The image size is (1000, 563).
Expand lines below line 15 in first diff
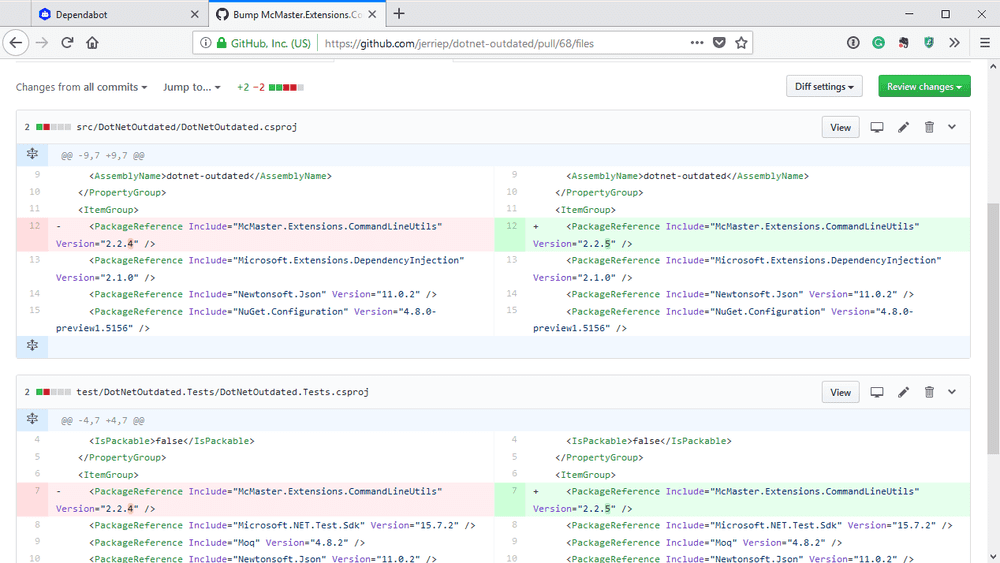point(32,345)
